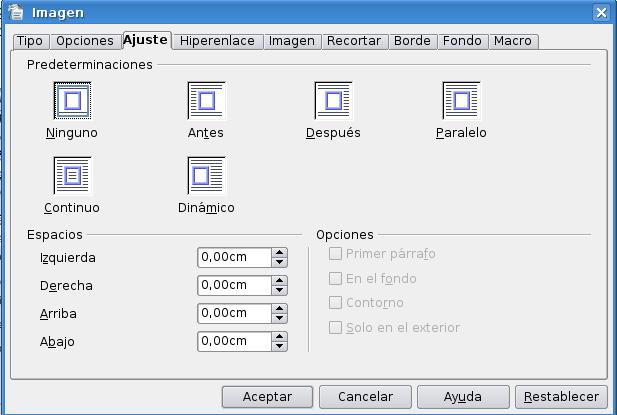Decrease the Derecha spacing value
The width and height of the screenshot is (617, 415).
pos(280,290)
